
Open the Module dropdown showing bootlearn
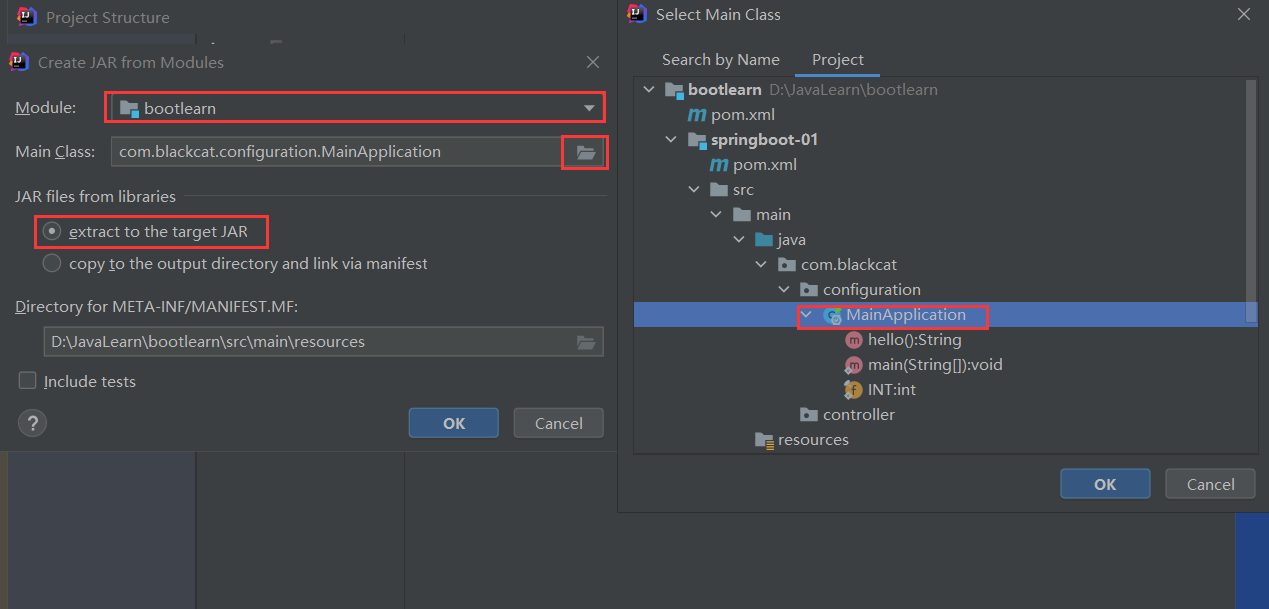pyautogui.click(x=355, y=108)
